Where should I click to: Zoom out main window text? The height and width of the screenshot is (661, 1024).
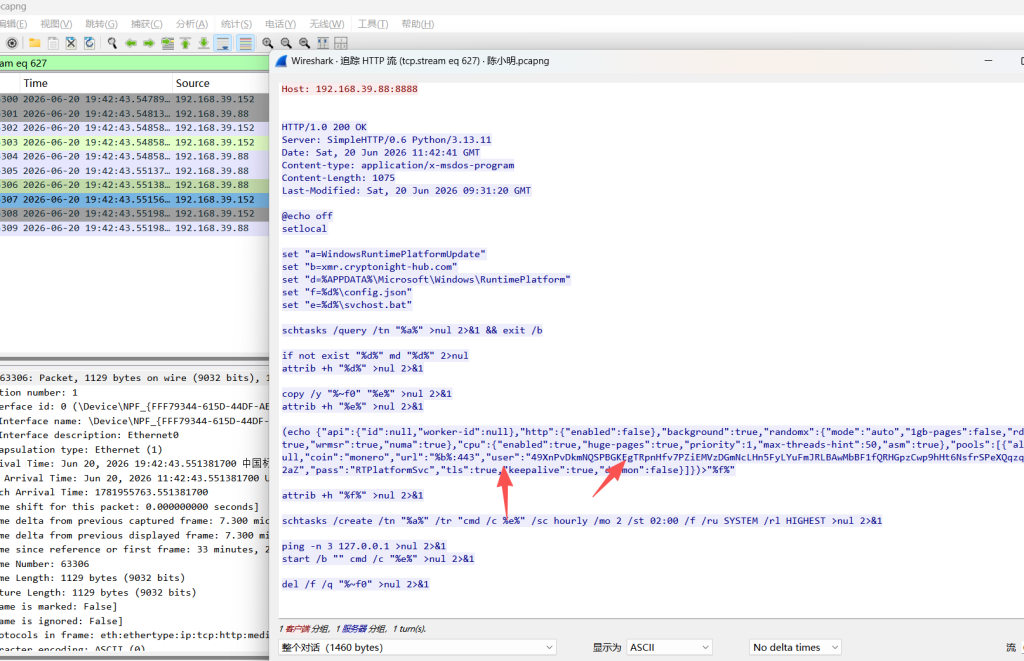click(x=286, y=43)
